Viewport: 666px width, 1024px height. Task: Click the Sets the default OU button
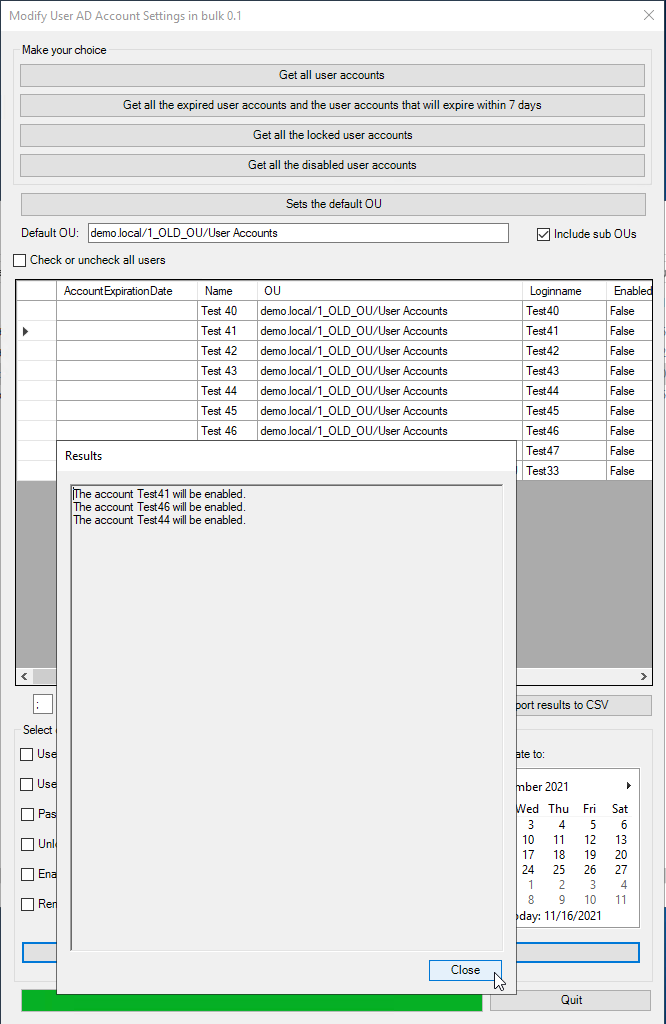point(333,204)
